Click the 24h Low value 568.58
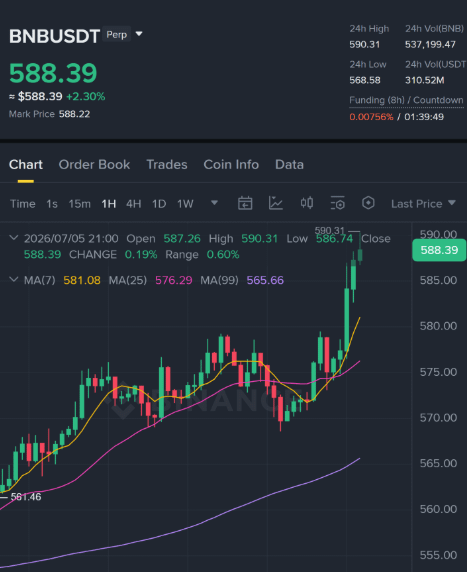This screenshot has width=467, height=572. pyautogui.click(x=365, y=80)
